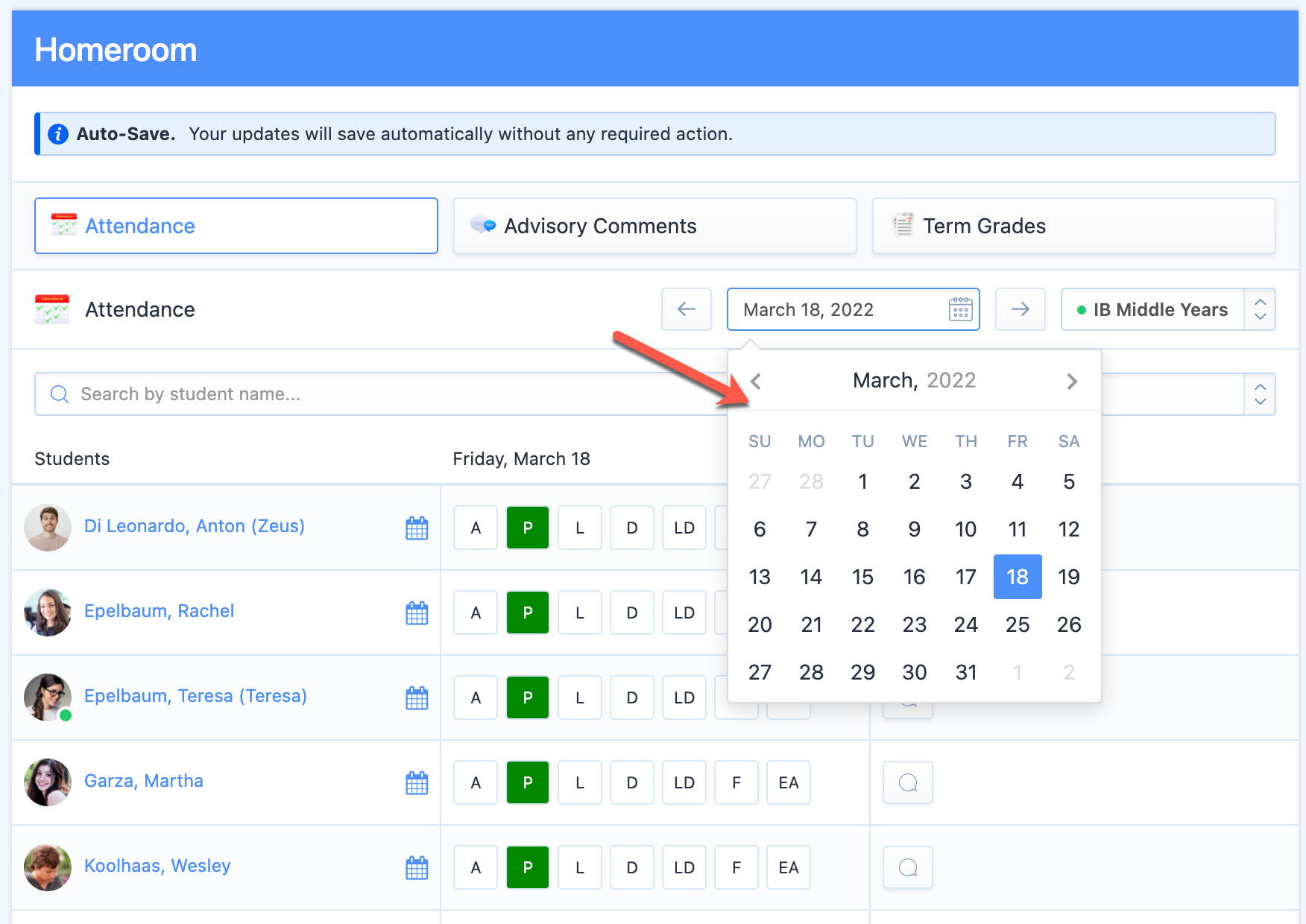
Task: Open calendar icon beside Di Leonardo, Anton
Action: point(417,528)
